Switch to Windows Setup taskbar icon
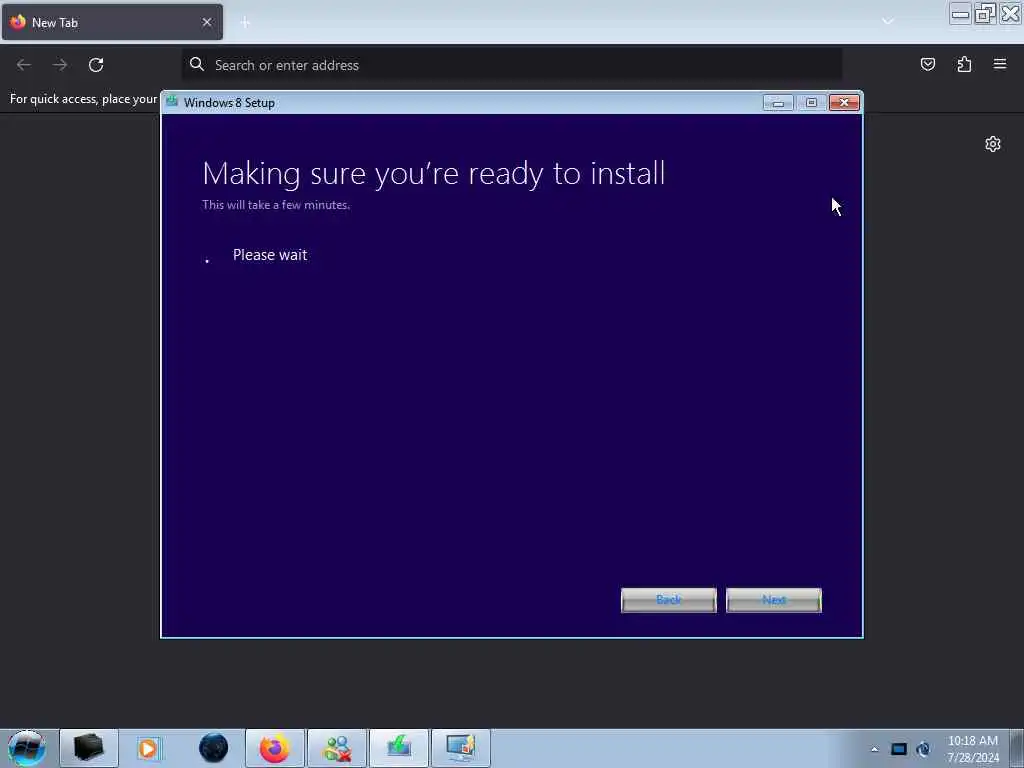The height and width of the screenshot is (768, 1024). (x=398, y=748)
